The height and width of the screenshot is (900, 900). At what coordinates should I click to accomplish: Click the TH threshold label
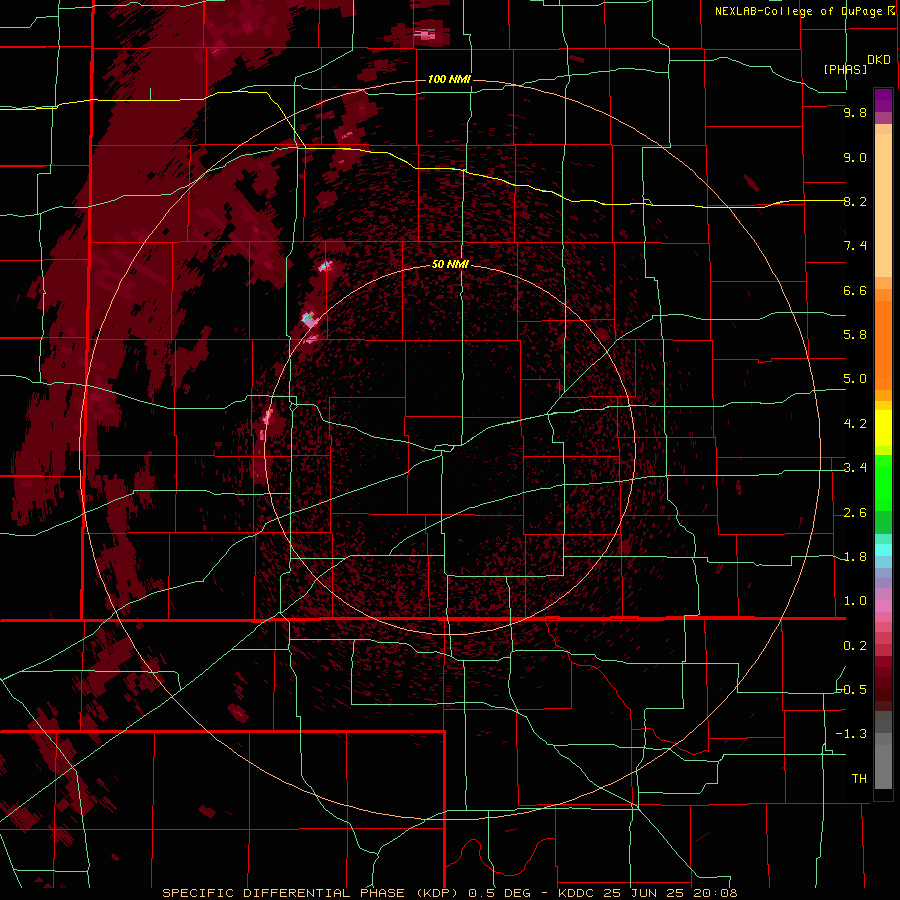pyautogui.click(x=859, y=779)
